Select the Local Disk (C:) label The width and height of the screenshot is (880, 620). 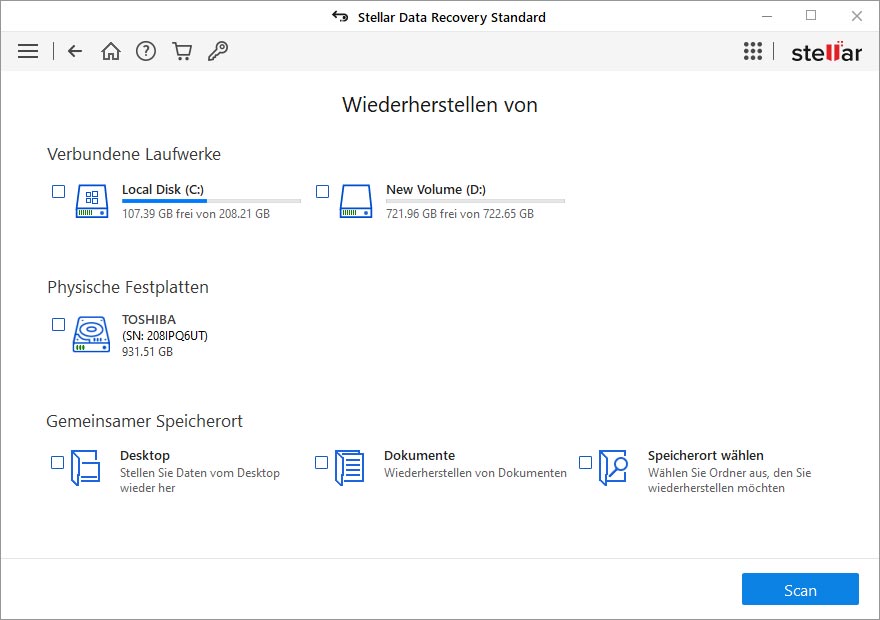coord(163,190)
